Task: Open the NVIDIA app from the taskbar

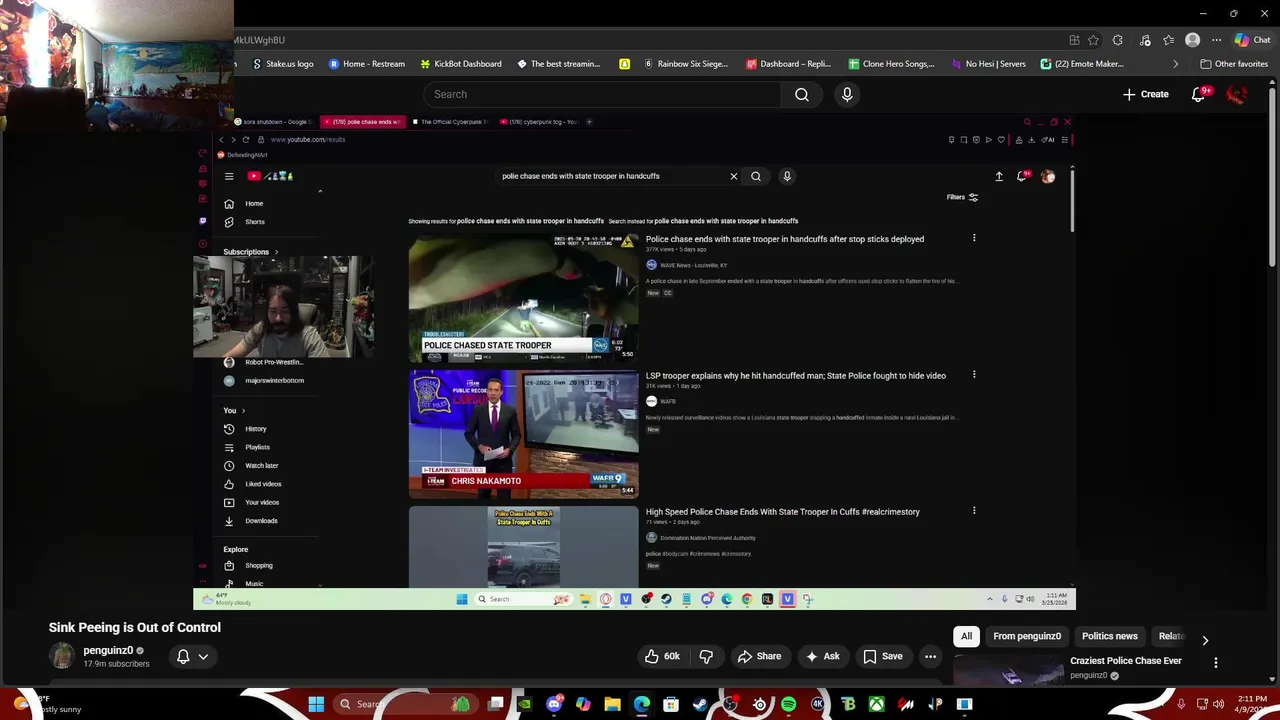Action: coord(524,704)
